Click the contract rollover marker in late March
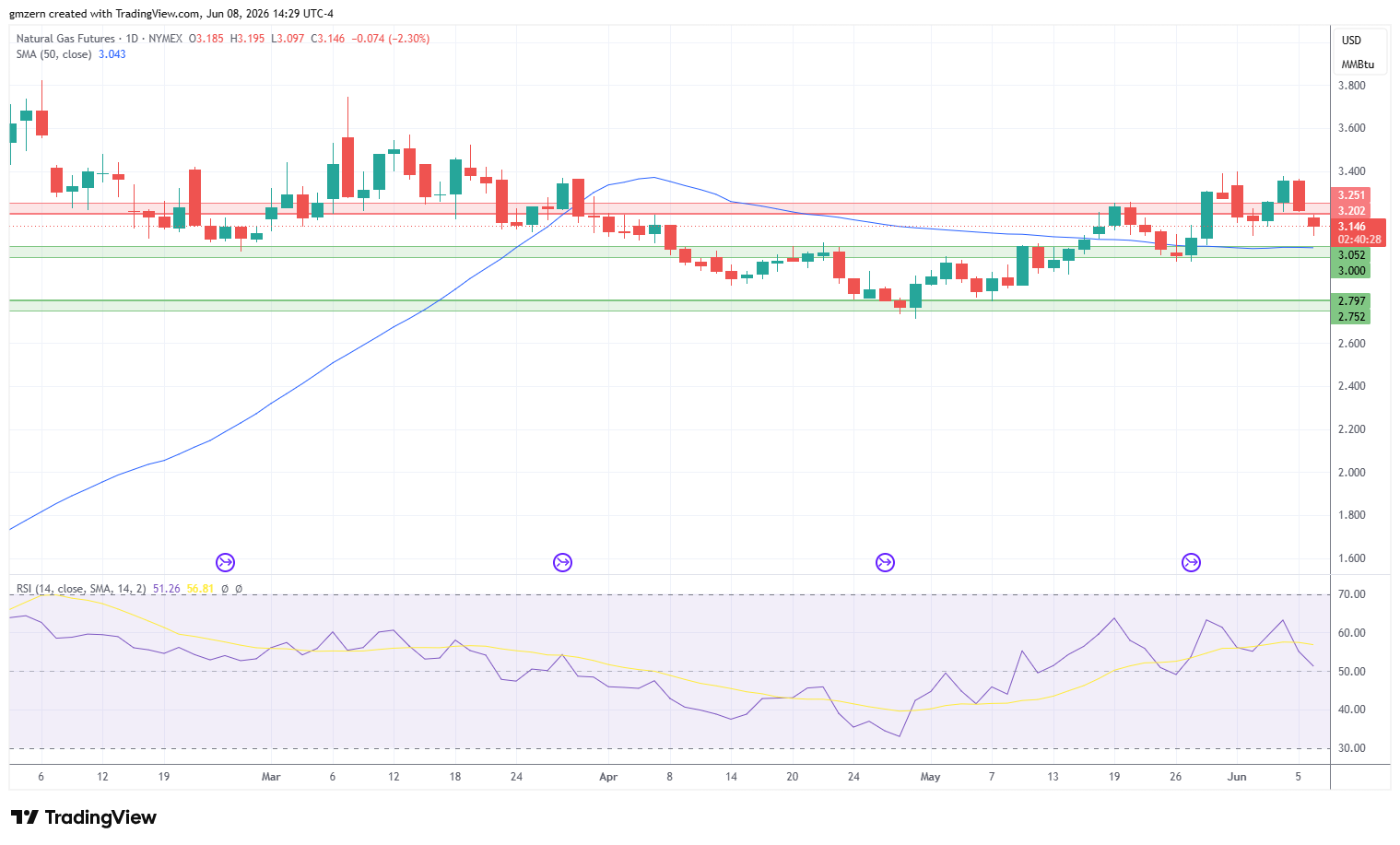This screenshot has width=1400, height=845. 562,562
